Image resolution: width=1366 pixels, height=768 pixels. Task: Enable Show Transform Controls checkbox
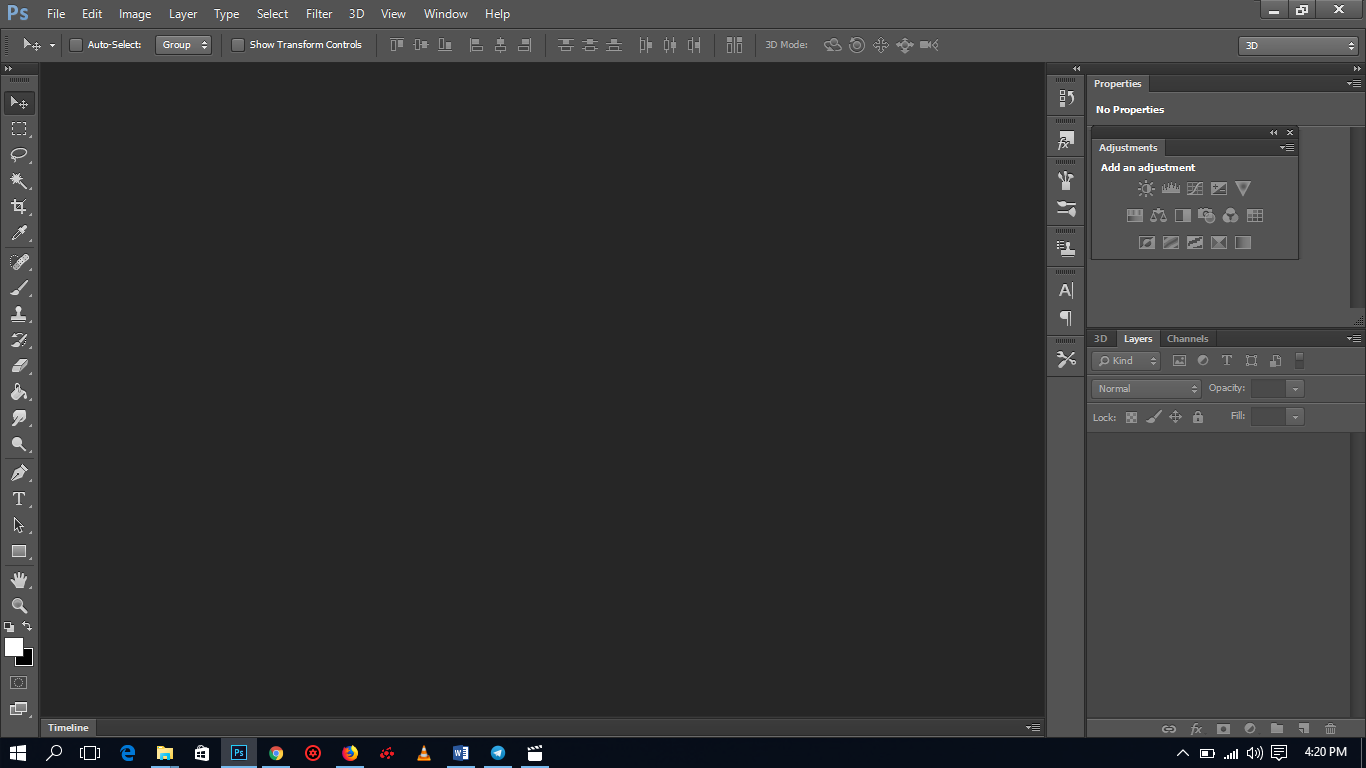point(238,45)
